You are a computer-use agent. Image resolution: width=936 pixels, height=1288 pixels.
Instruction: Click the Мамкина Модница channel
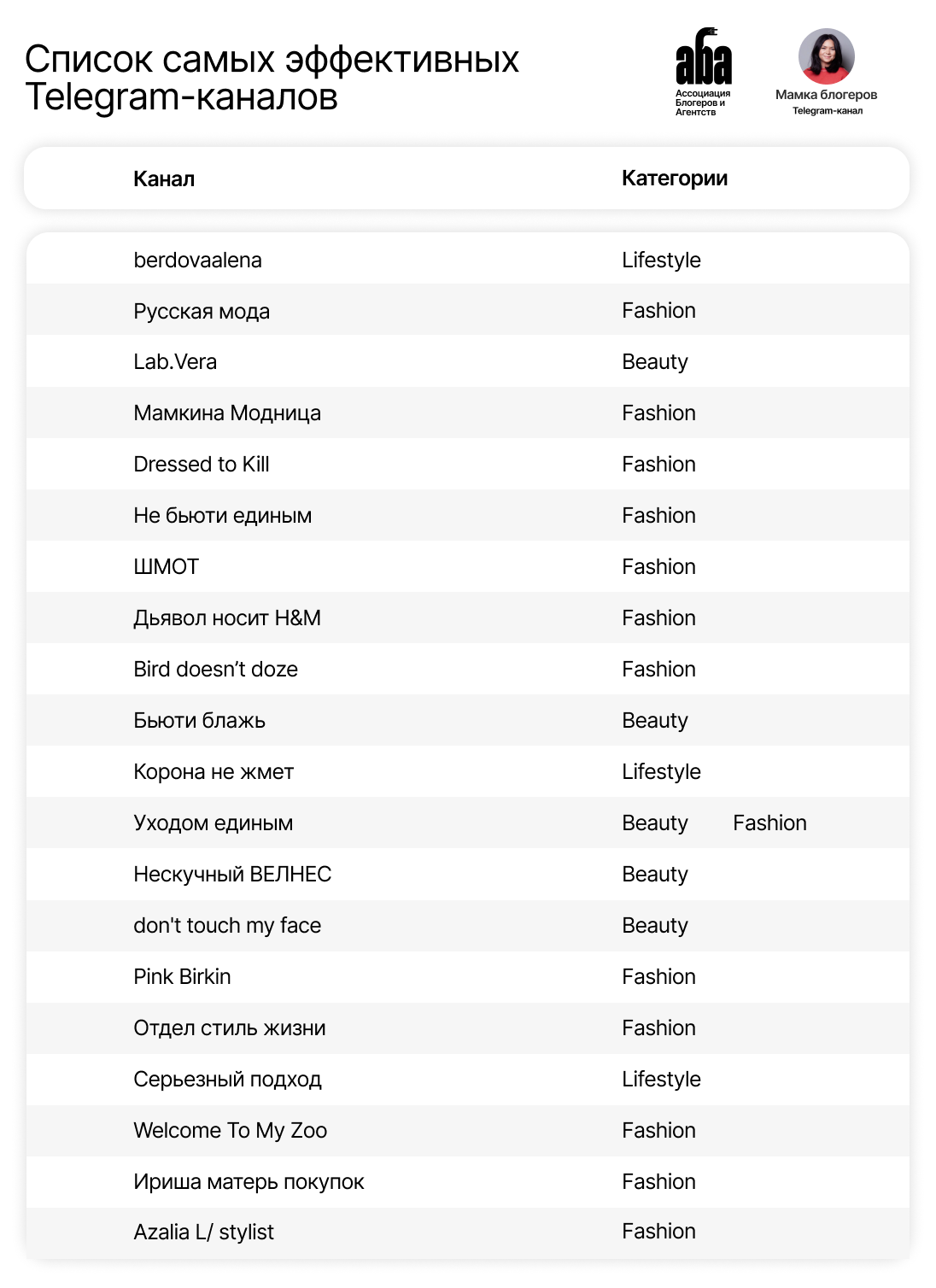(x=227, y=413)
